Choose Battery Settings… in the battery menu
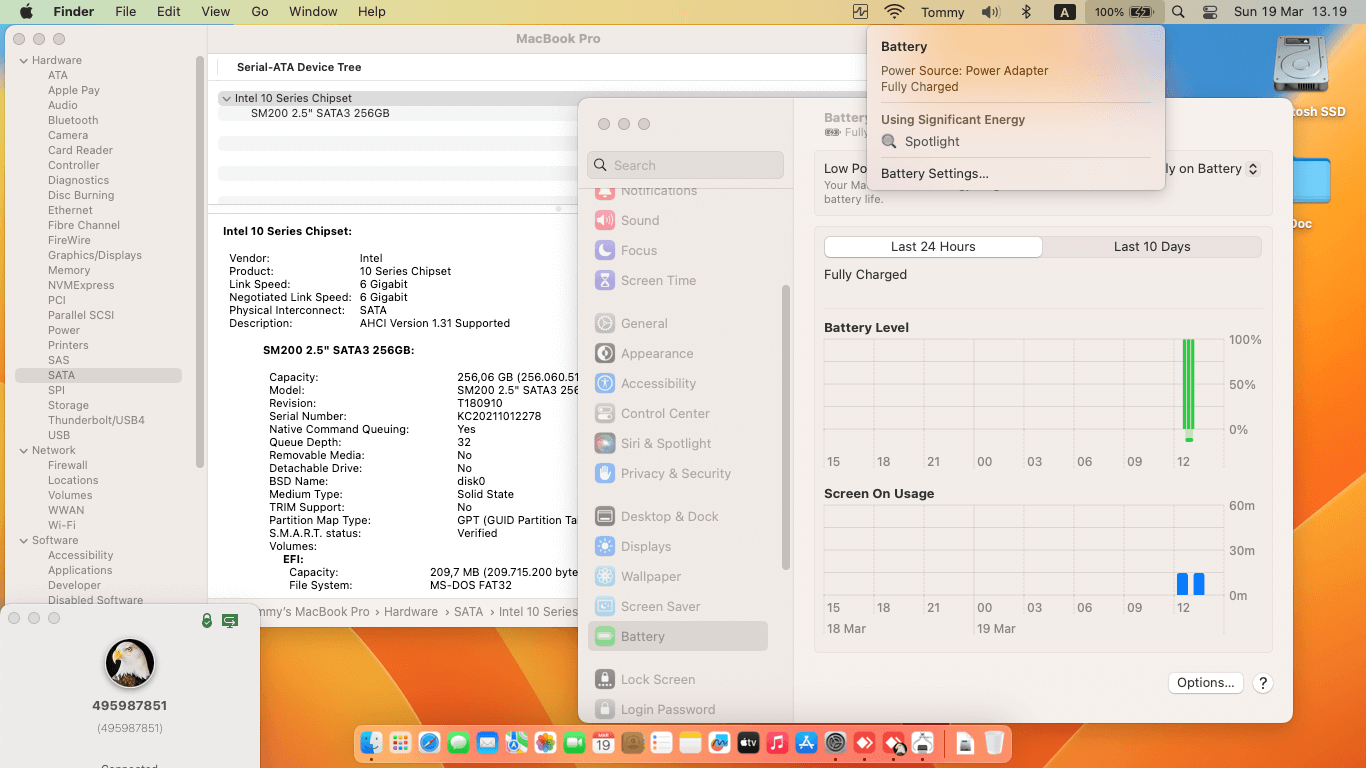1366x768 pixels. tap(935, 174)
